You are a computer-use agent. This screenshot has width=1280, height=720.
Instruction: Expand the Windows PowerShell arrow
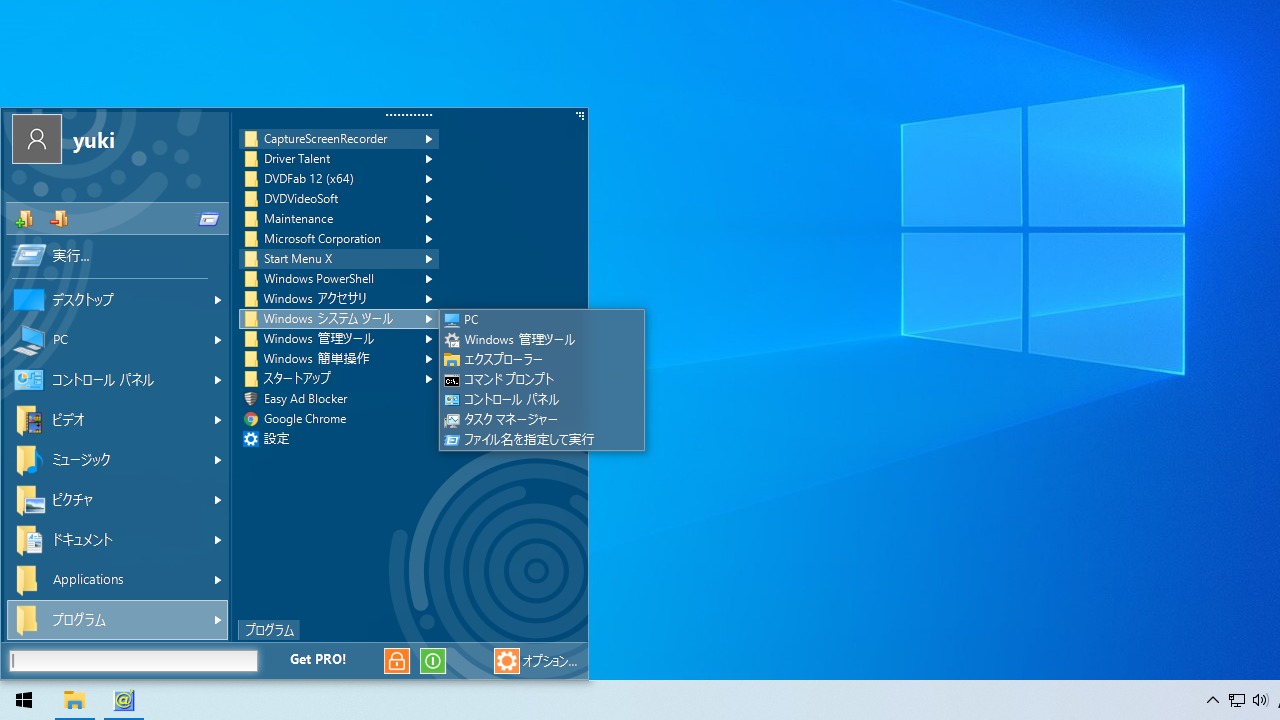[428, 279]
